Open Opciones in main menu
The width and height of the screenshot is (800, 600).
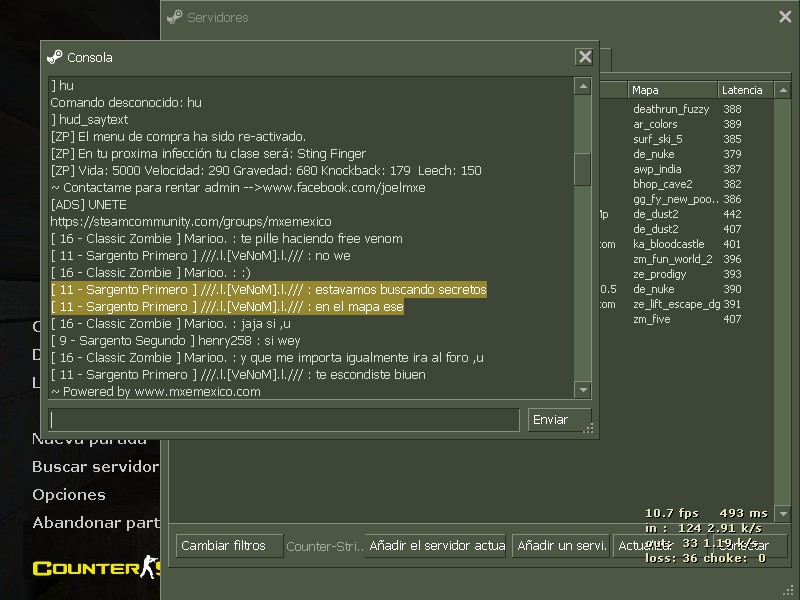pos(69,495)
